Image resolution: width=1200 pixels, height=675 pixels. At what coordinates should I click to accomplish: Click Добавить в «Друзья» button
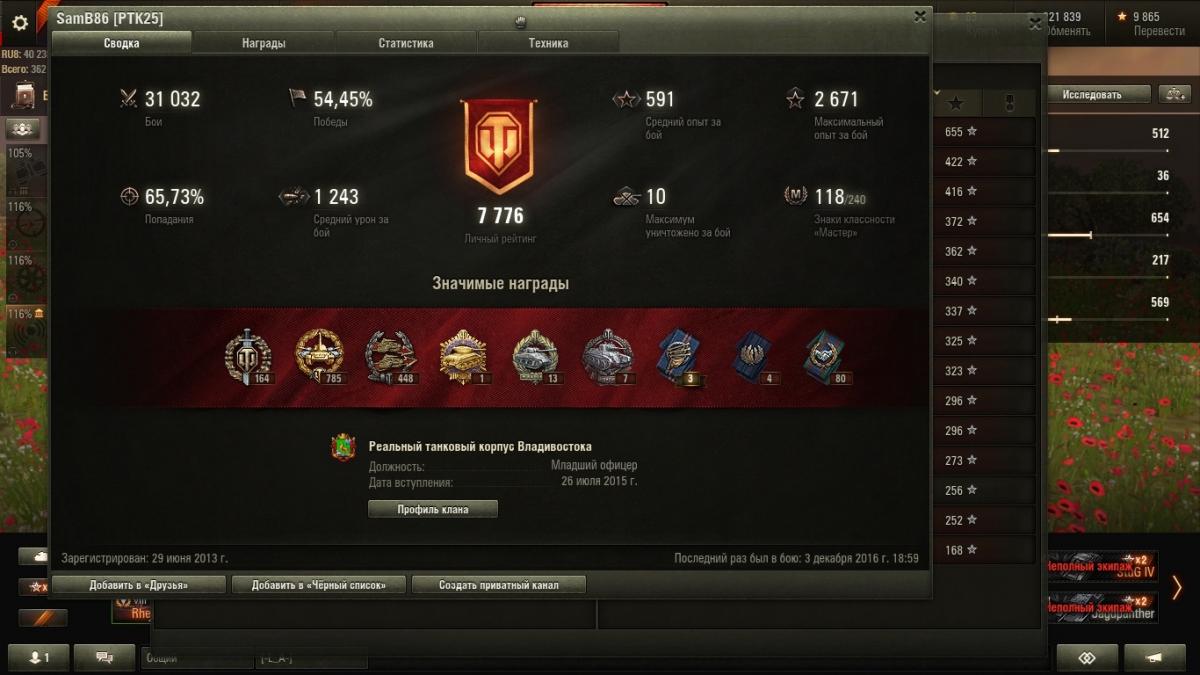[x=138, y=585]
